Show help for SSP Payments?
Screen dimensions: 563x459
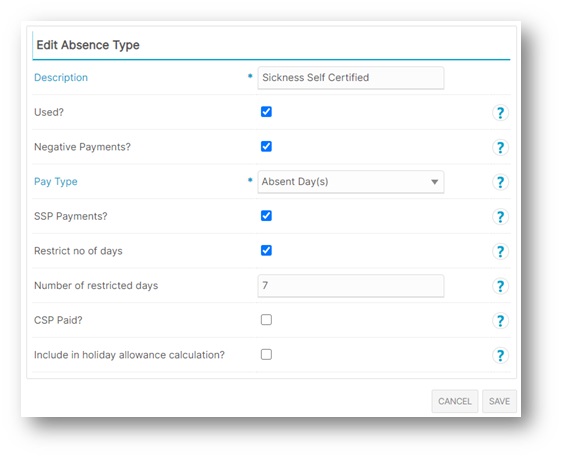click(x=500, y=217)
